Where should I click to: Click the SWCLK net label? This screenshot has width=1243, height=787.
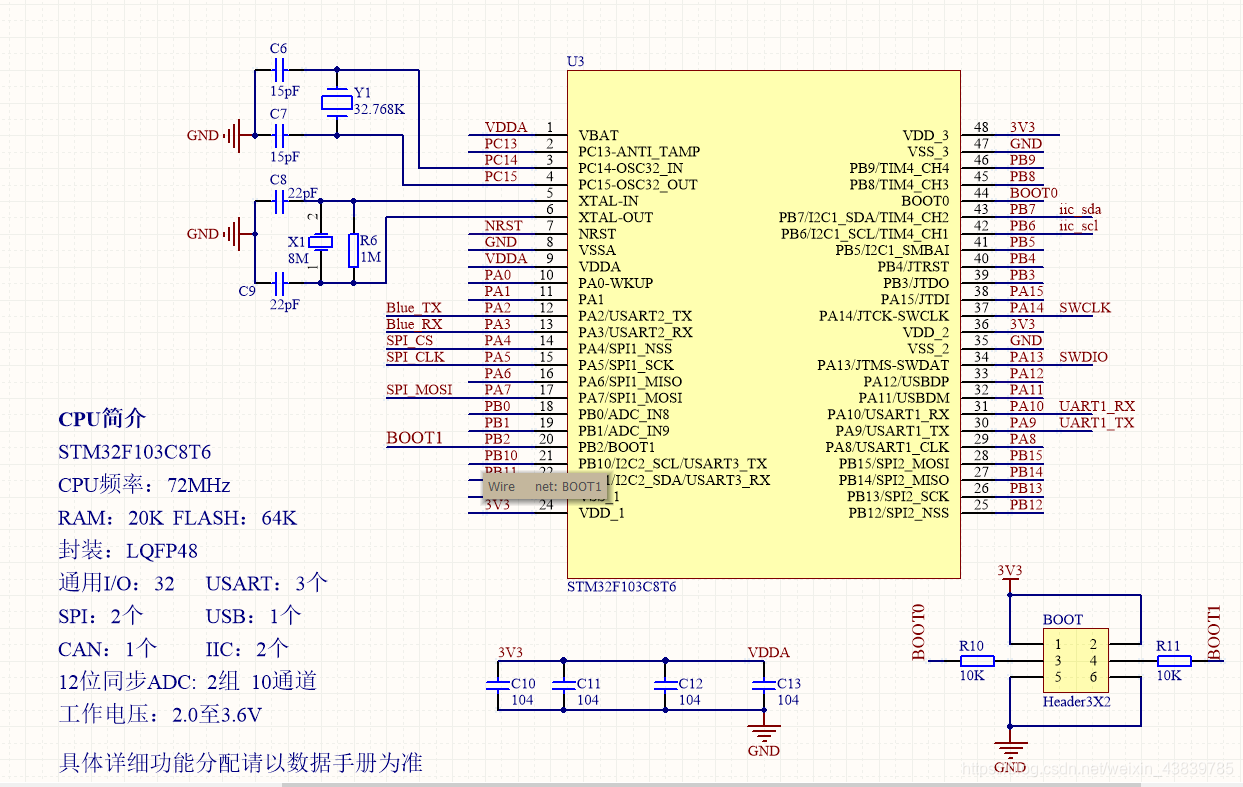coord(1085,308)
